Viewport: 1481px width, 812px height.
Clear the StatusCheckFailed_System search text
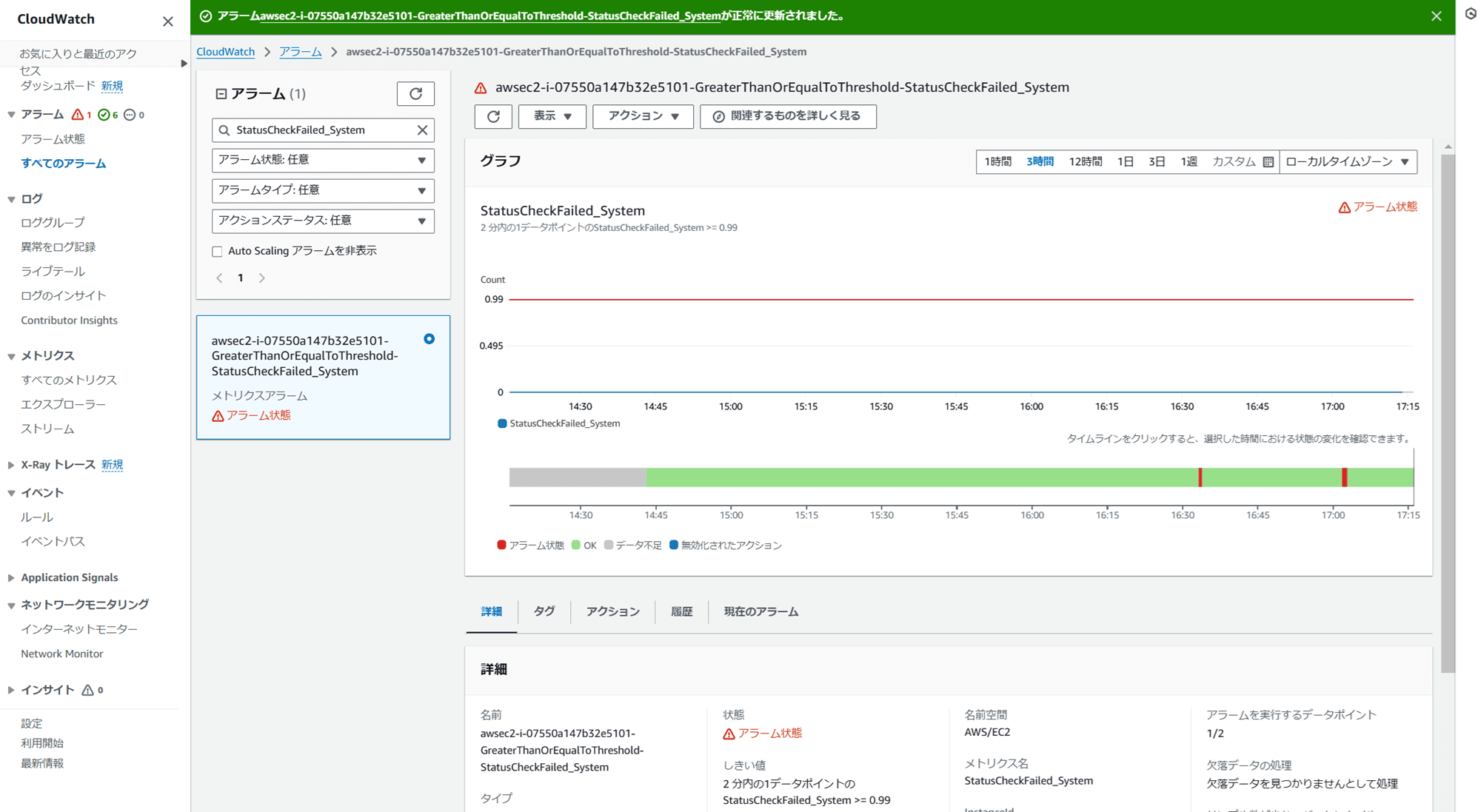pos(422,130)
